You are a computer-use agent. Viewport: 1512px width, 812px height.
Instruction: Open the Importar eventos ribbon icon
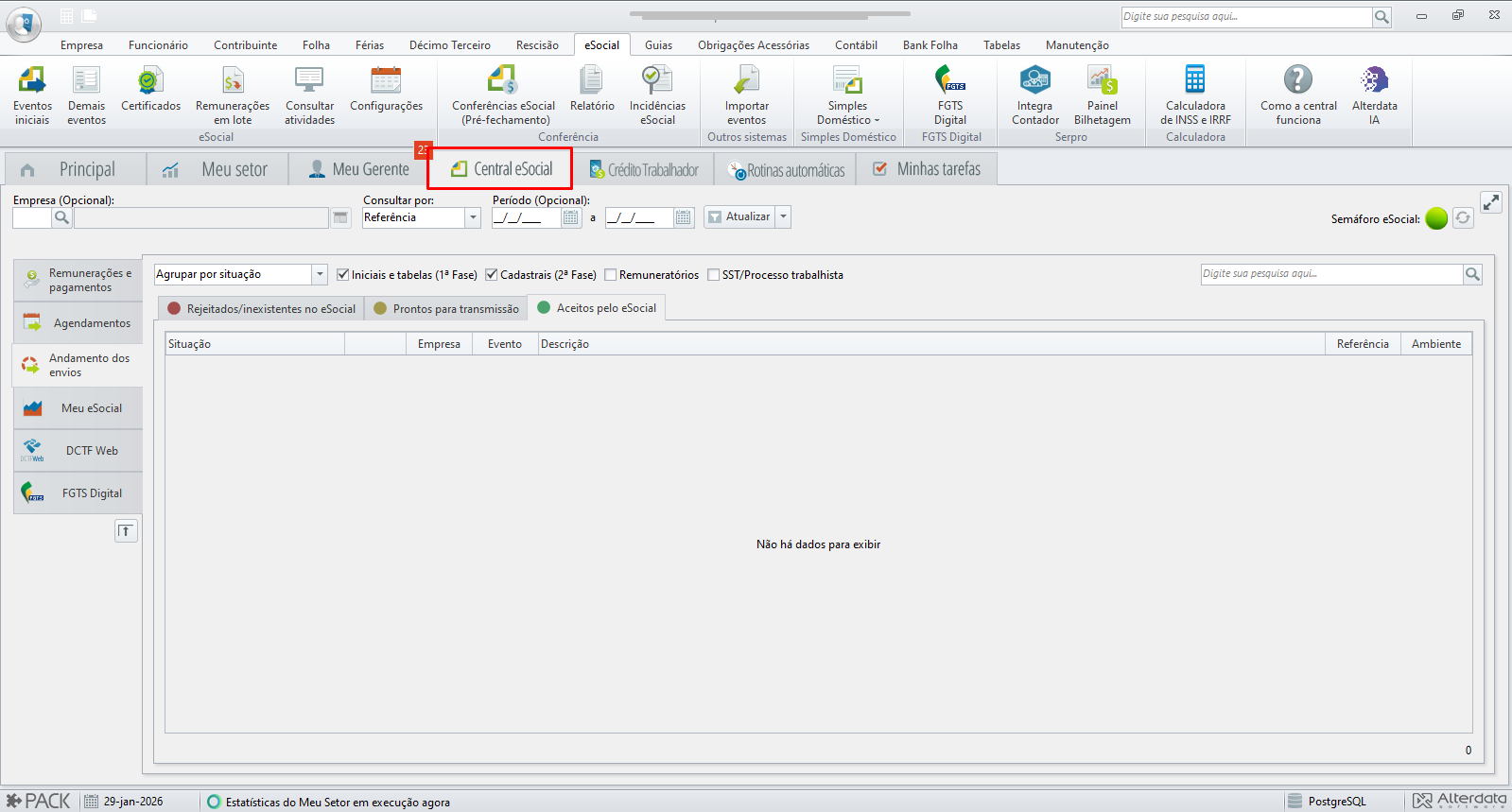[x=746, y=95]
